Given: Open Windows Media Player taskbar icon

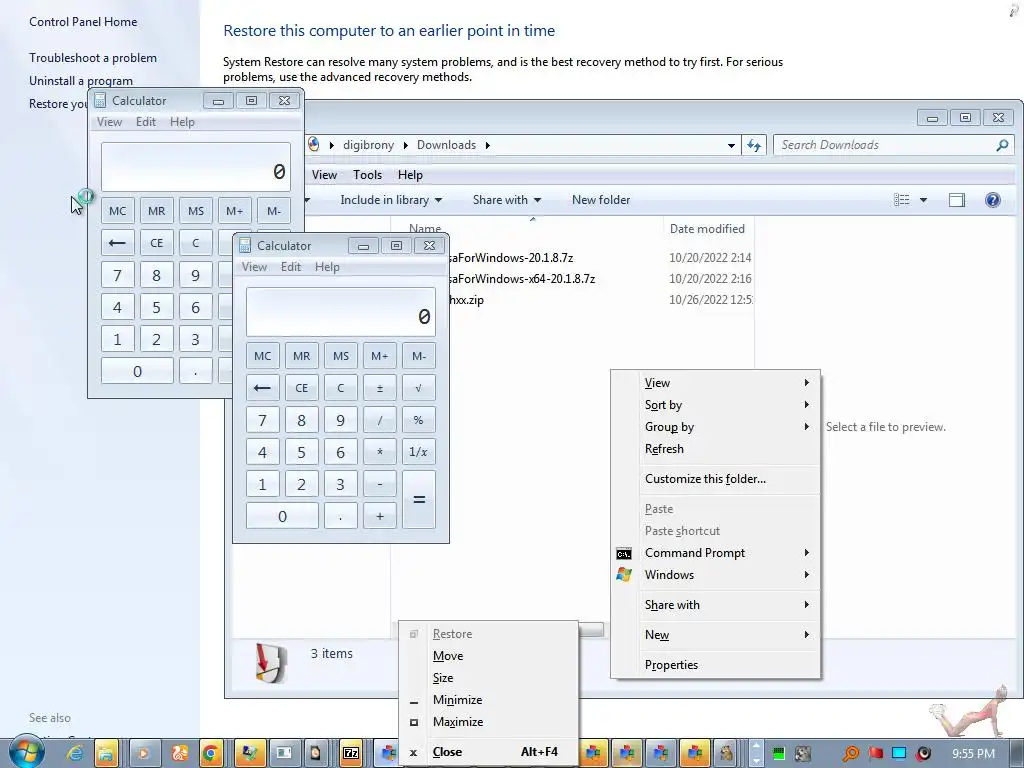Looking at the screenshot, I should 143,753.
